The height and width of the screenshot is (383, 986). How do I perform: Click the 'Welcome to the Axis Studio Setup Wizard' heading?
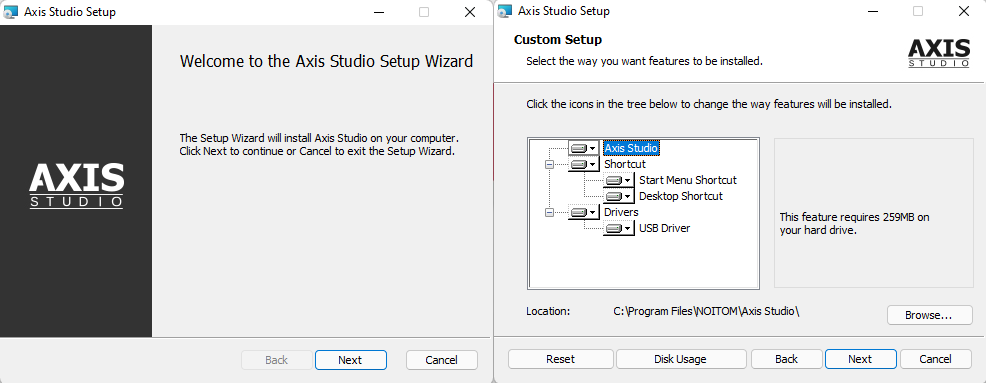[x=326, y=62]
